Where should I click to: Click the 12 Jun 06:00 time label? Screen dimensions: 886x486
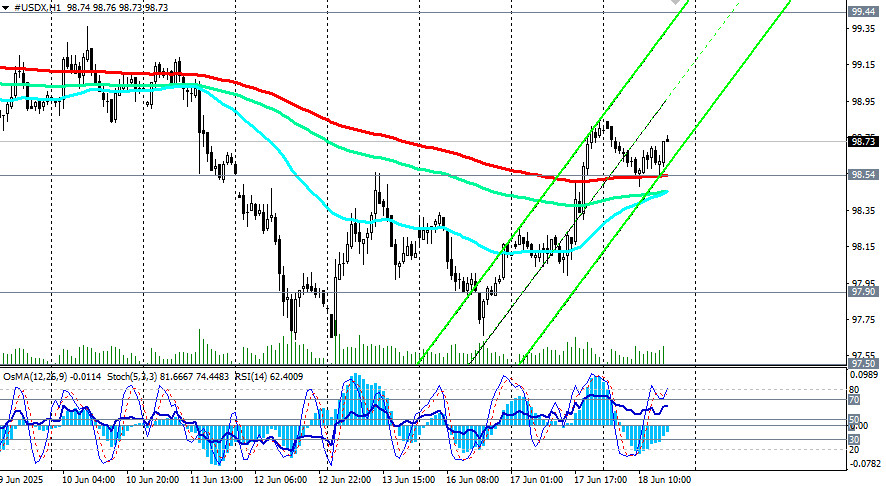tap(281, 480)
